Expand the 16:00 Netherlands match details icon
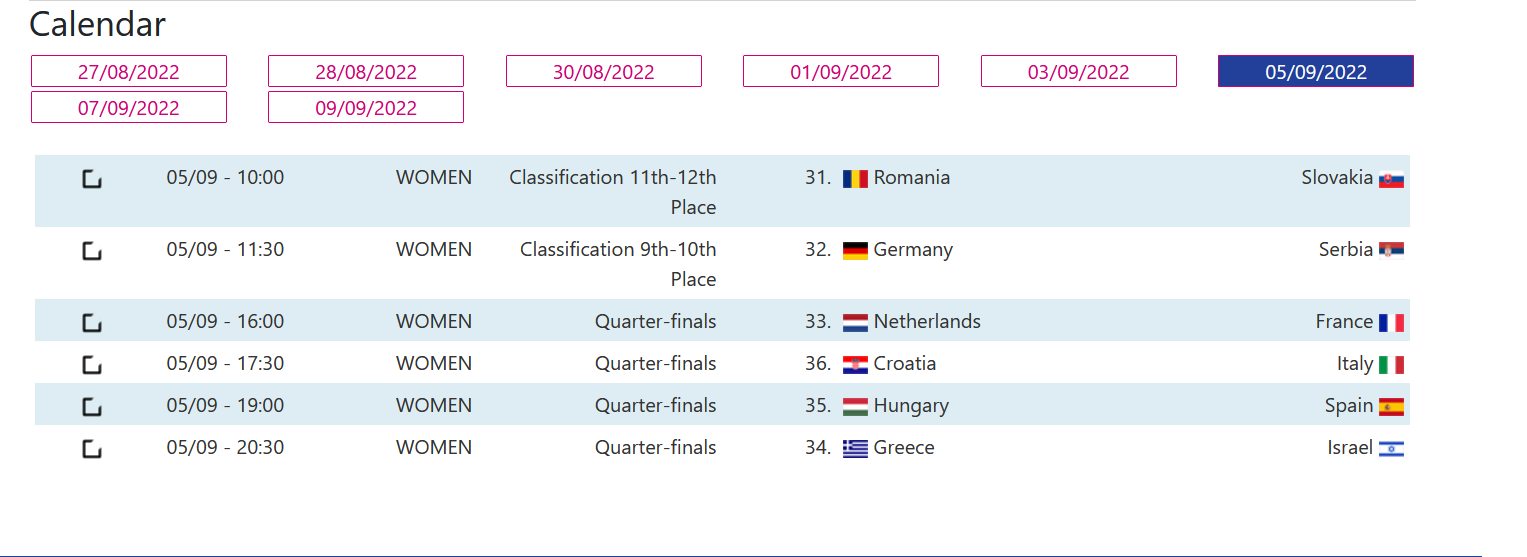The height and width of the screenshot is (557, 1527). pyautogui.click(x=92, y=323)
